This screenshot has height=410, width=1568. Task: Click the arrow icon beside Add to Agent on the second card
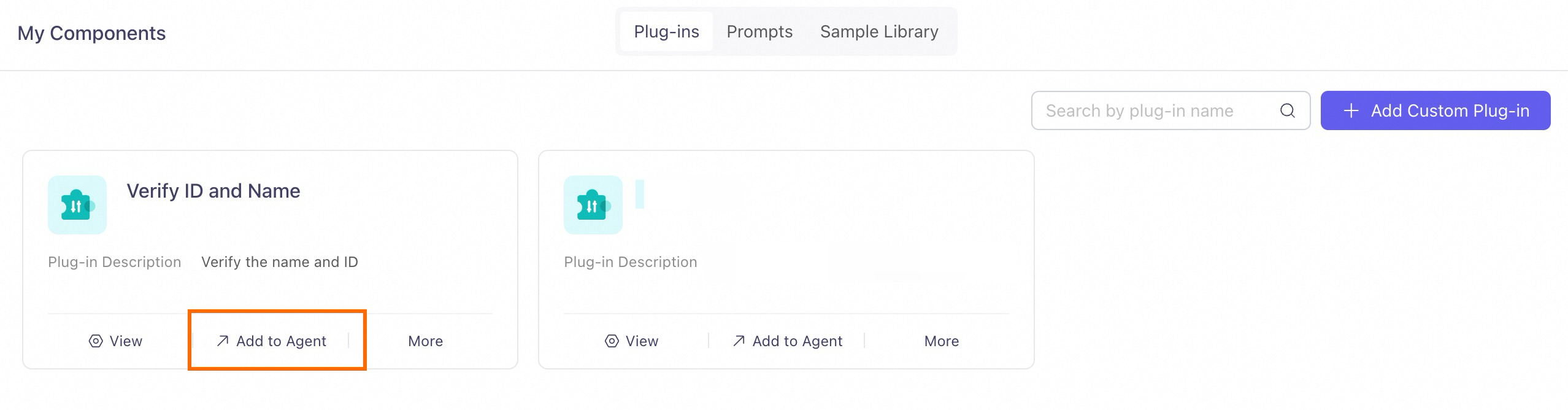click(739, 341)
